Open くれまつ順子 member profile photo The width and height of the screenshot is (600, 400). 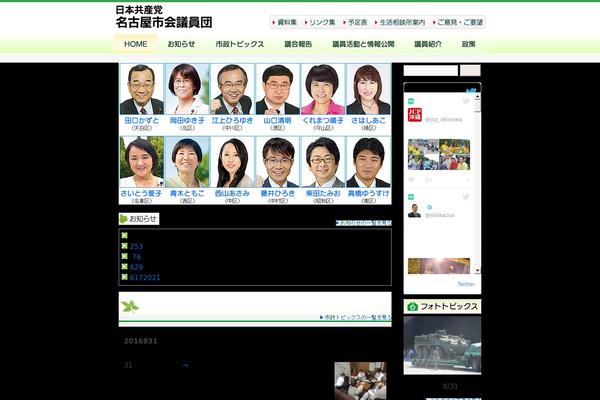pos(323,89)
